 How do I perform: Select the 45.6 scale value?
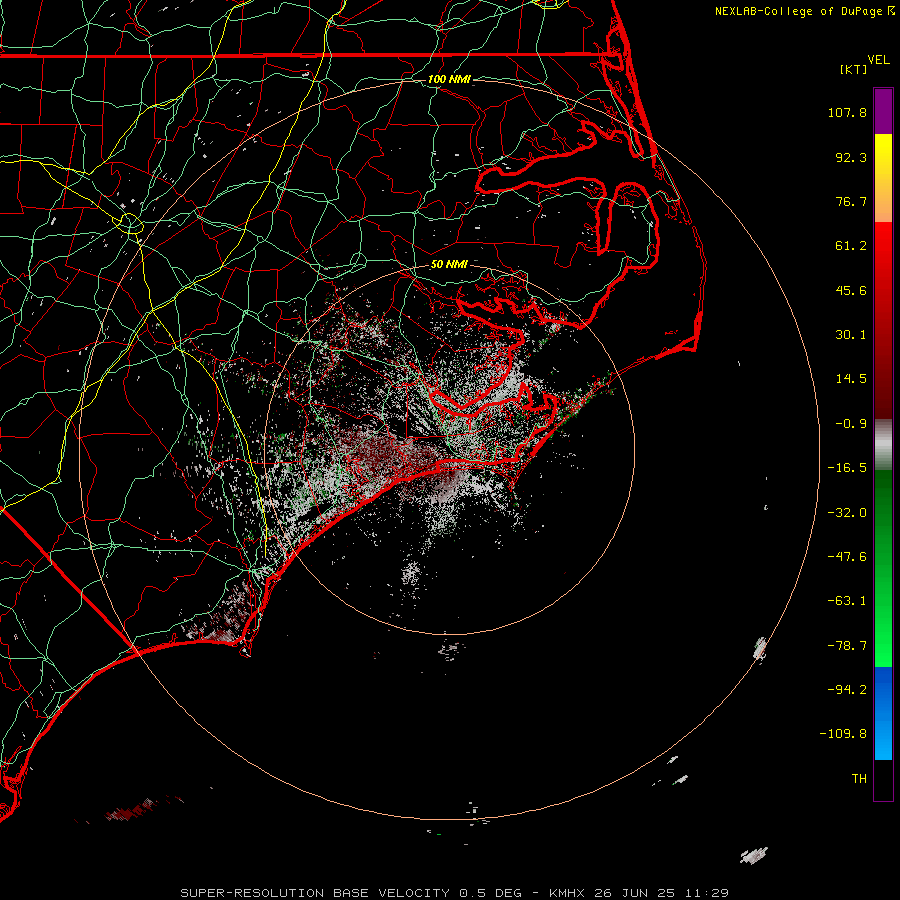tap(851, 290)
